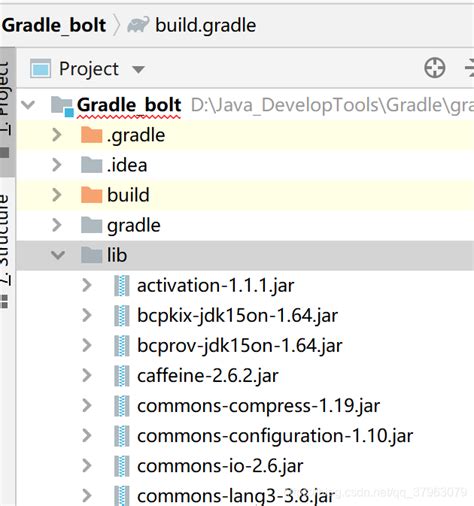The height and width of the screenshot is (506, 474).
Task: Expand the .idea folder
Action: pyautogui.click(x=57, y=165)
